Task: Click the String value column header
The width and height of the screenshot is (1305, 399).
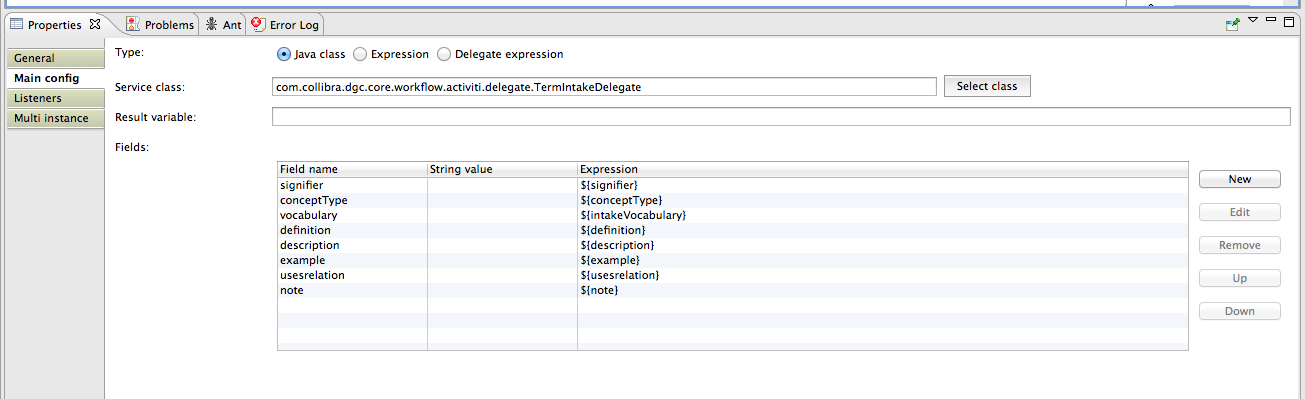Action: coord(502,170)
